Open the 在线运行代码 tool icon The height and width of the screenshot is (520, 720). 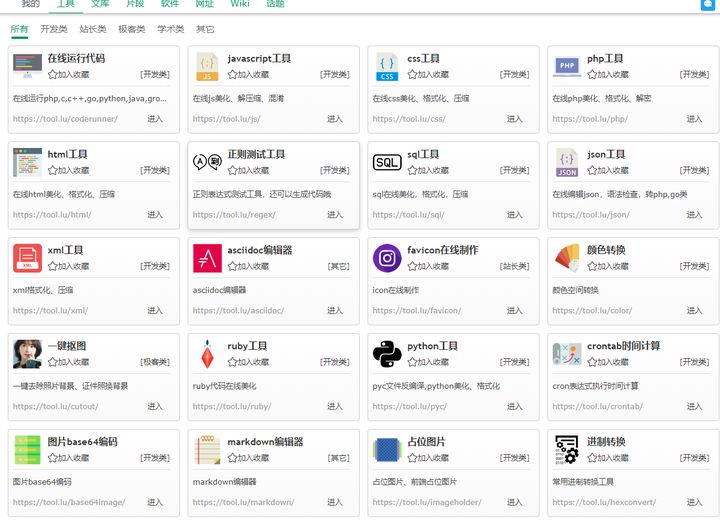click(x=28, y=67)
